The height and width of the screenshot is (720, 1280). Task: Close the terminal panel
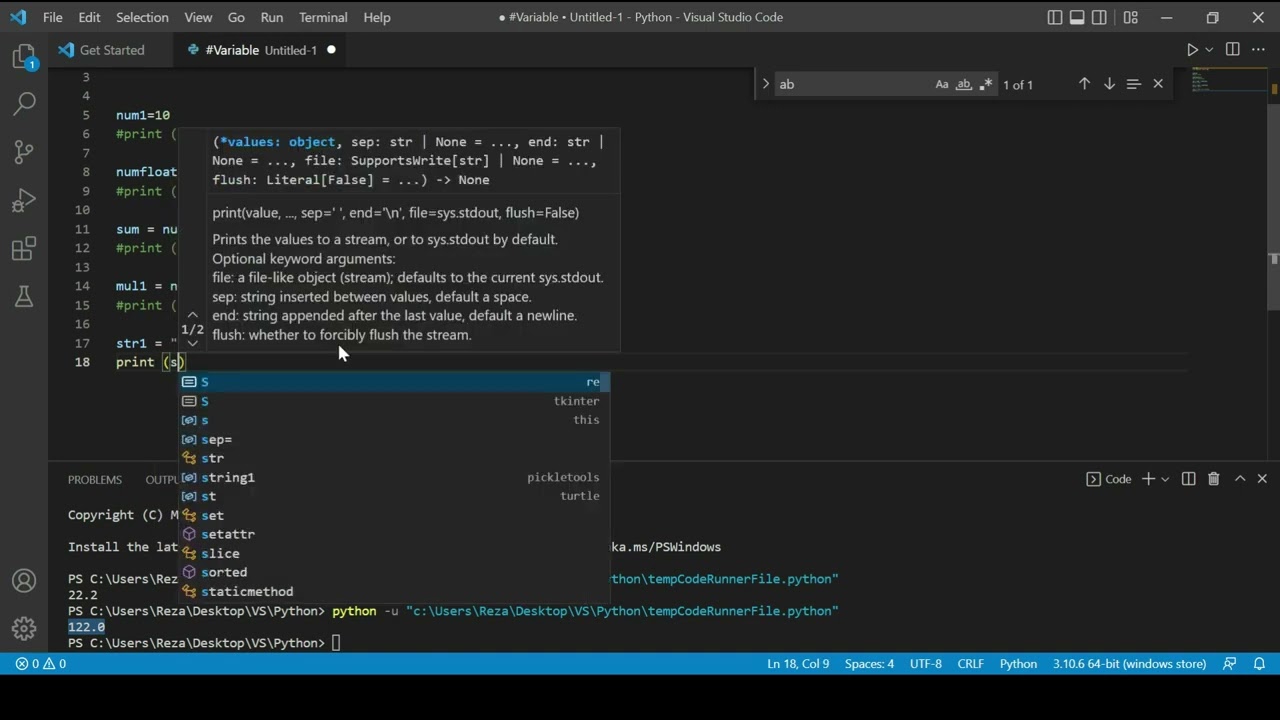tap(1262, 479)
